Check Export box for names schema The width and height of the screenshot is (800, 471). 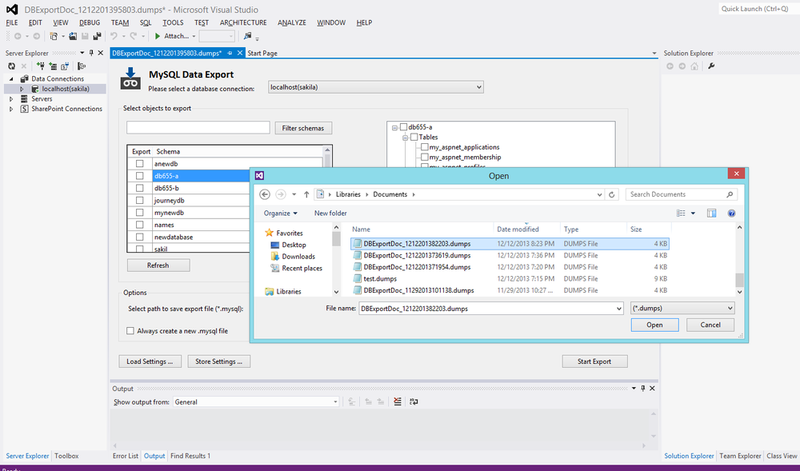click(x=139, y=225)
